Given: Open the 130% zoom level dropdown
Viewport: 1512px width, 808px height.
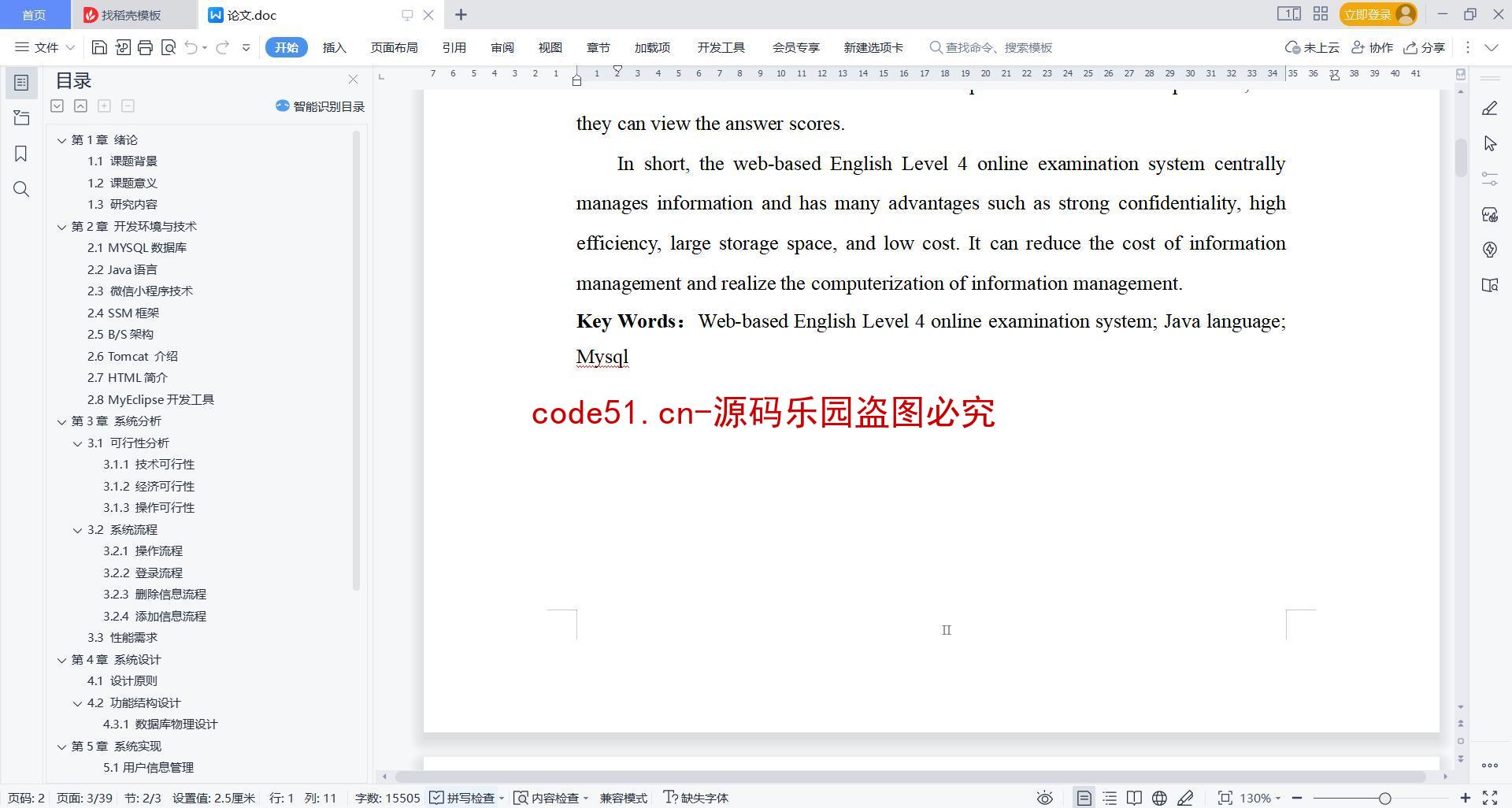Looking at the screenshot, I should [1260, 798].
